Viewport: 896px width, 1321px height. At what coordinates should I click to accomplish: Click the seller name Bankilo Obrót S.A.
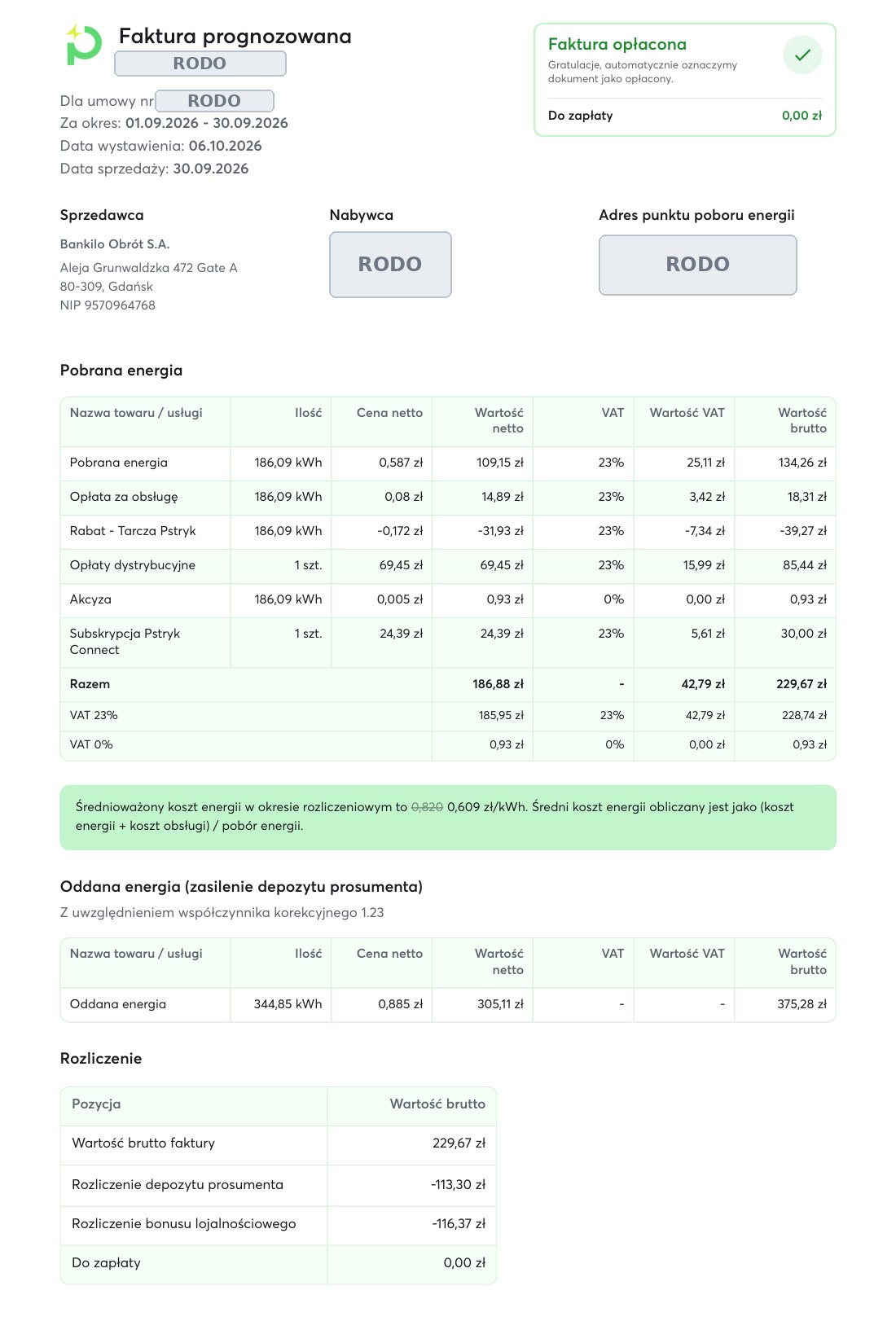pyautogui.click(x=115, y=244)
